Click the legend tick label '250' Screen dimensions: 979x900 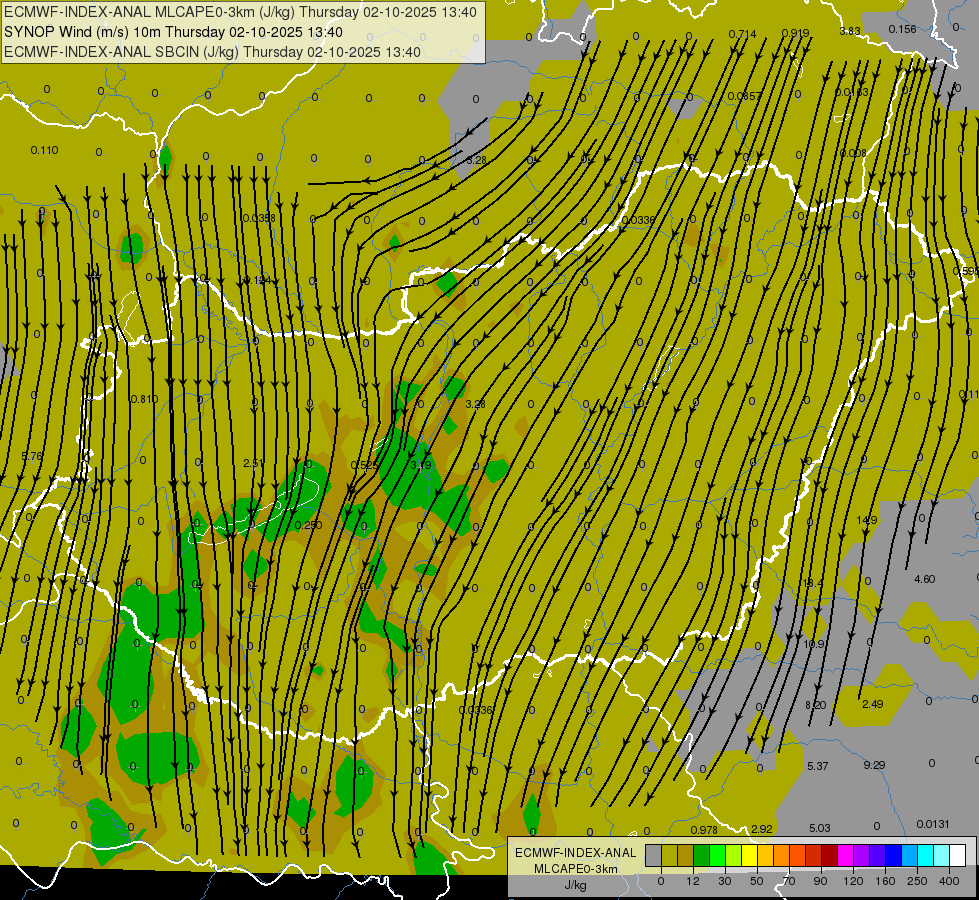point(917,881)
